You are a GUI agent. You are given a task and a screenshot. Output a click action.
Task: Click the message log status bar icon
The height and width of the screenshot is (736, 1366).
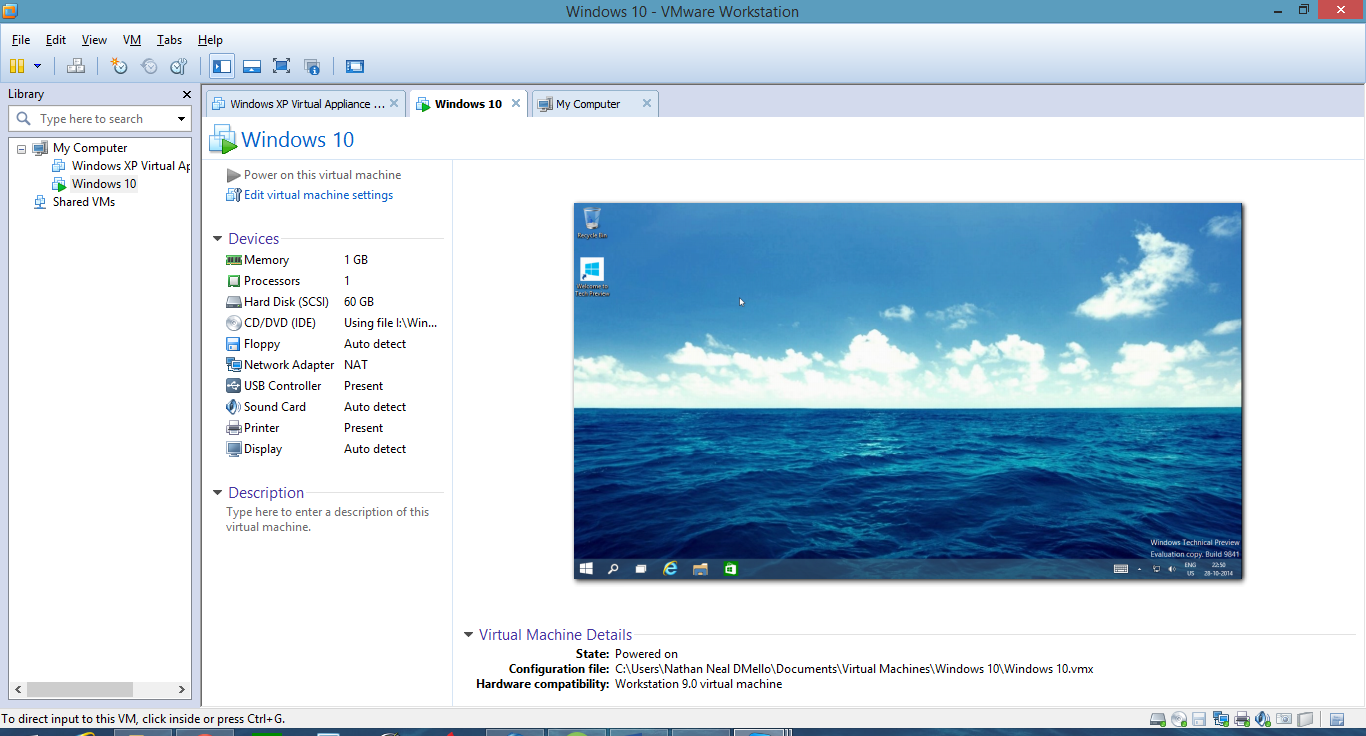click(x=1337, y=719)
